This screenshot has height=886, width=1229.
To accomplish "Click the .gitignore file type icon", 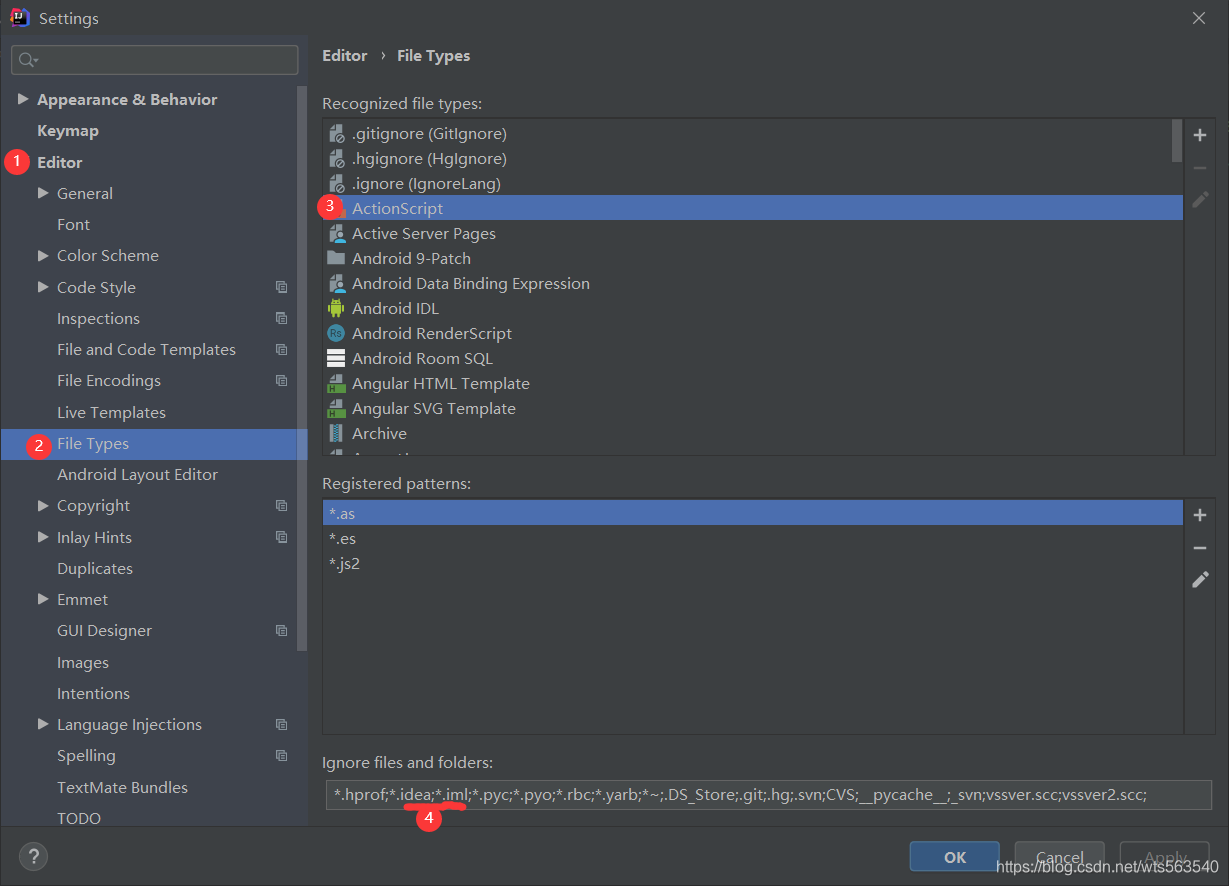I will tap(336, 134).
